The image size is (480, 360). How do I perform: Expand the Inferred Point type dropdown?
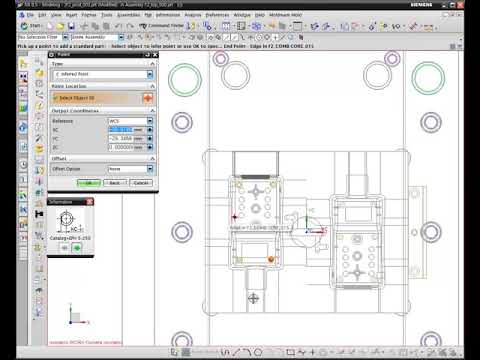(x=150, y=74)
